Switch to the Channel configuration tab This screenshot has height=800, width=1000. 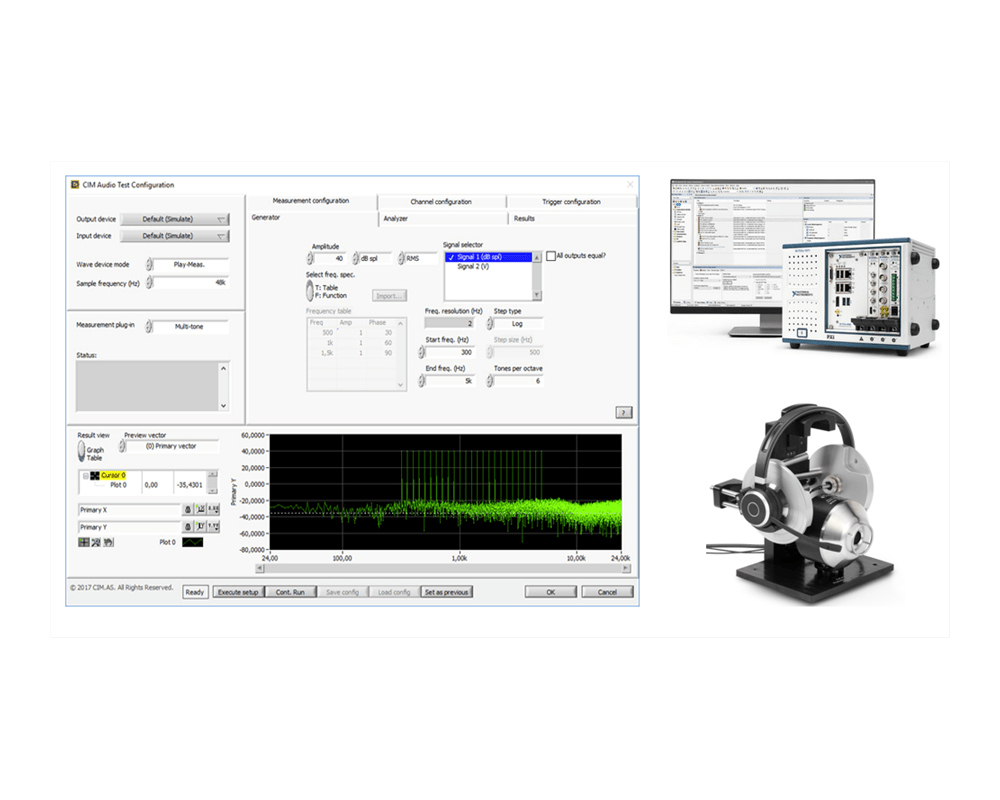[x=441, y=202]
